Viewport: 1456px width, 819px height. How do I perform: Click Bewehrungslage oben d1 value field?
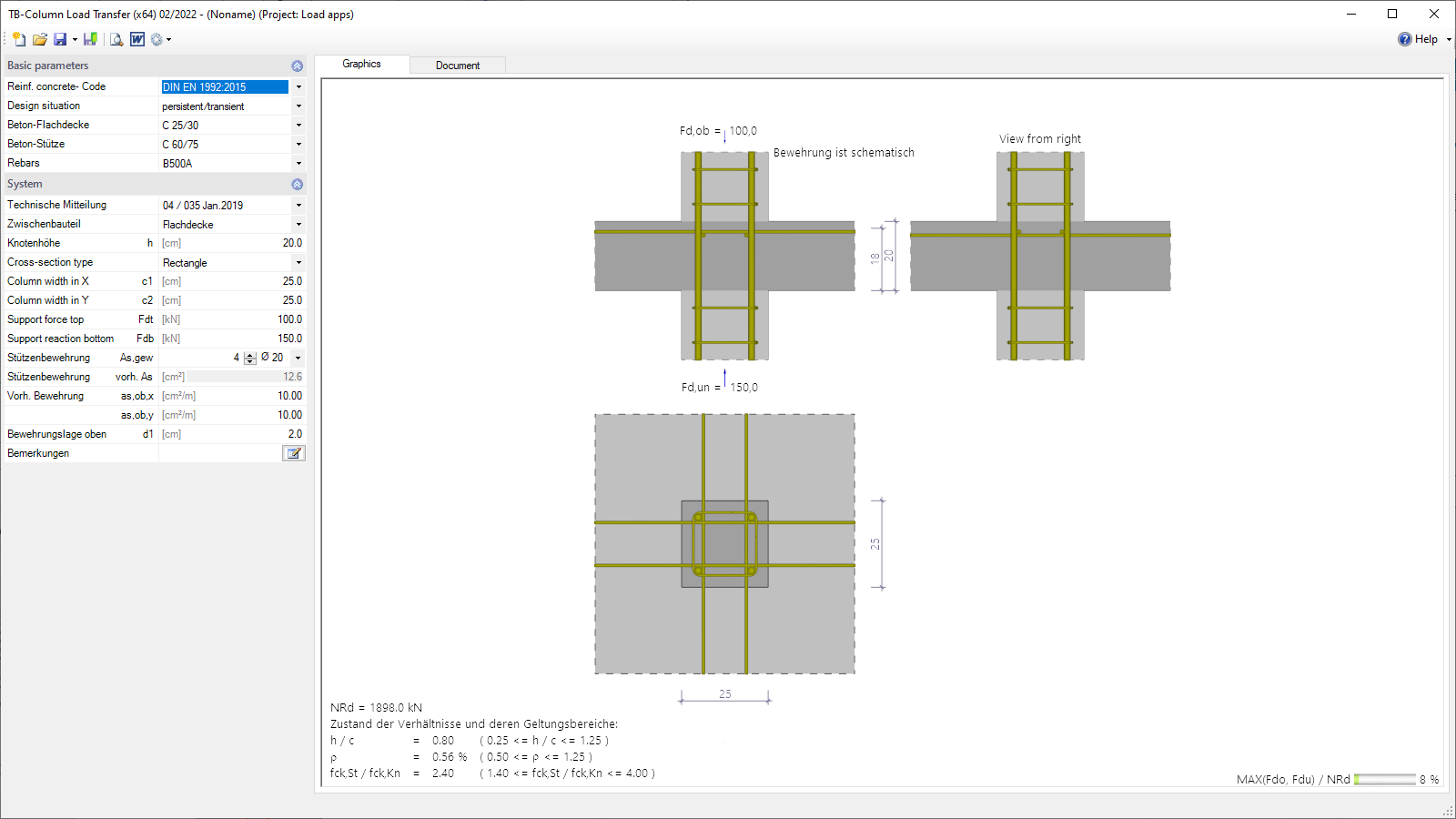tap(232, 434)
